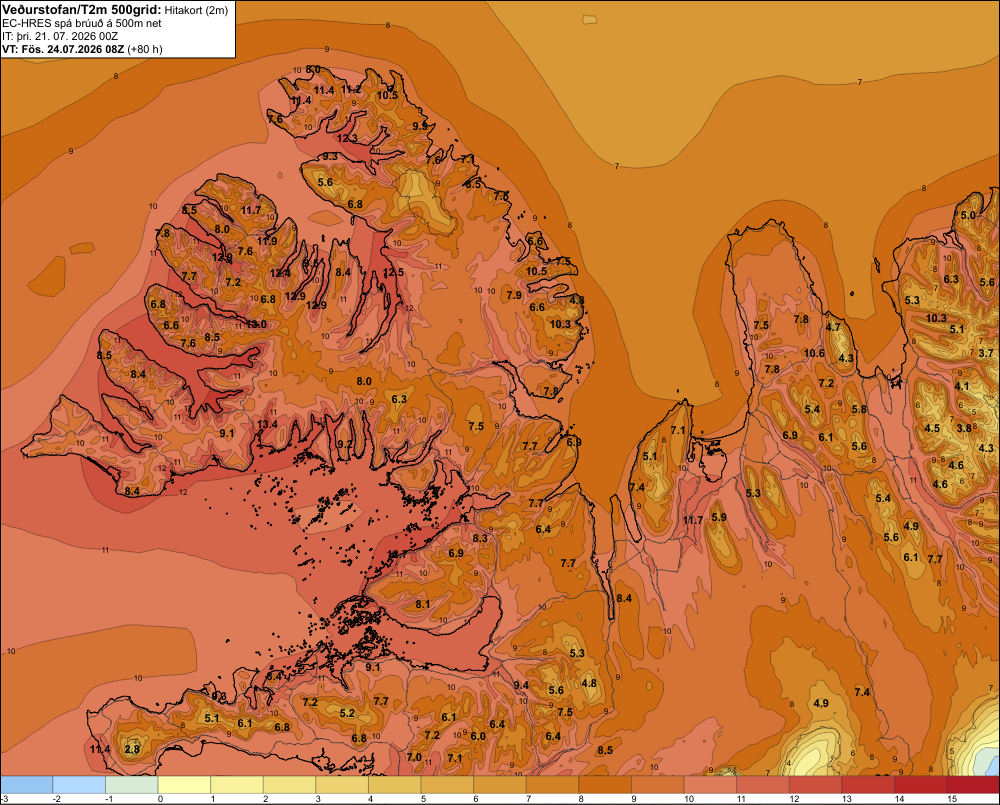Select the legend swatch between 7 and 8
The width and height of the screenshot is (1000, 805).
[552, 785]
